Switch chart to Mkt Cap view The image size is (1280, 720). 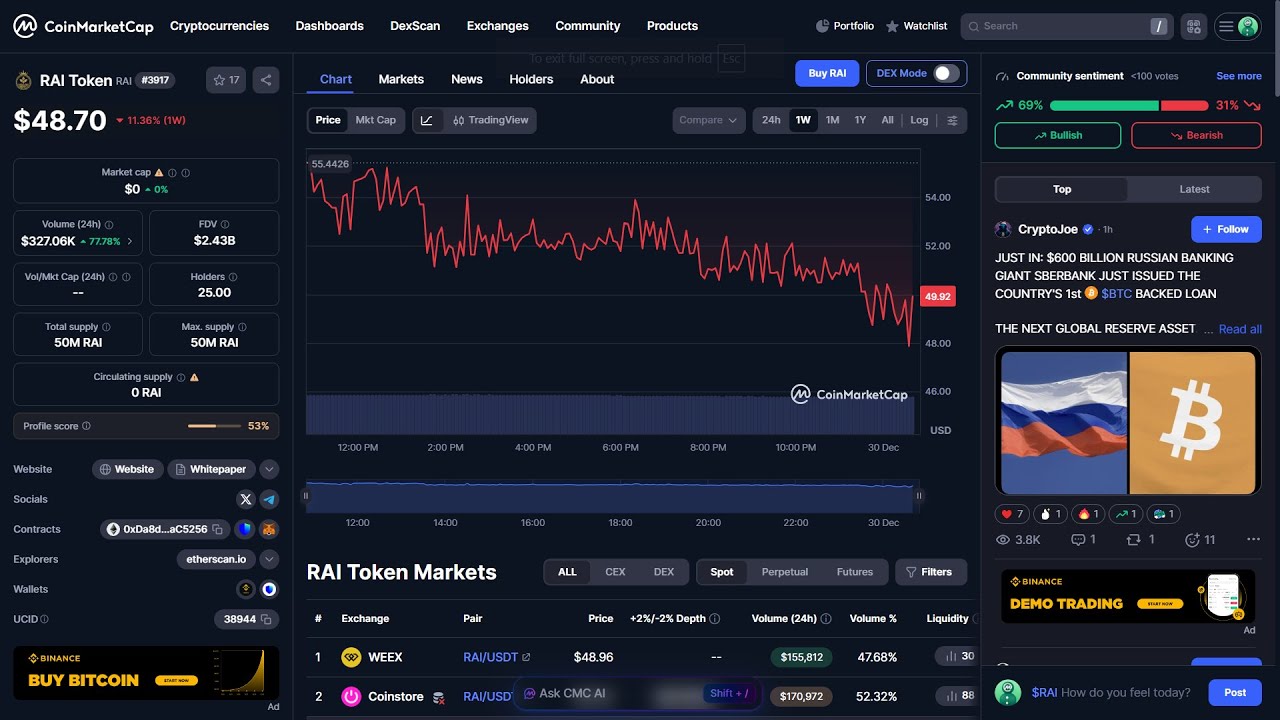(376, 120)
